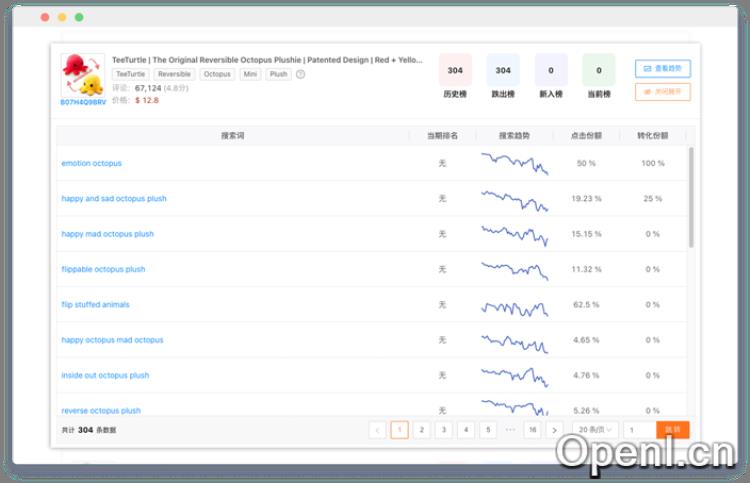
Task: Click the octopus plushie product thumbnail
Action: [83, 75]
